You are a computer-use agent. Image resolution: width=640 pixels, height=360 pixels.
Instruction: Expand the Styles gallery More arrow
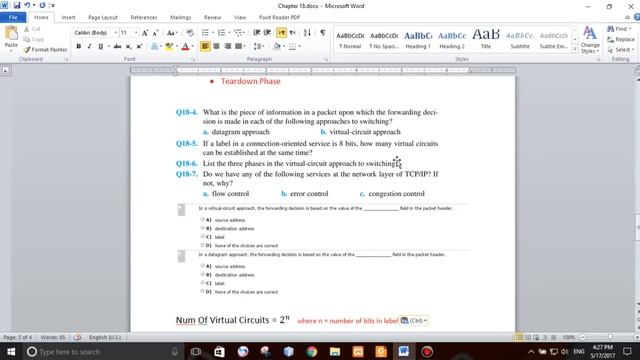[x=575, y=49]
